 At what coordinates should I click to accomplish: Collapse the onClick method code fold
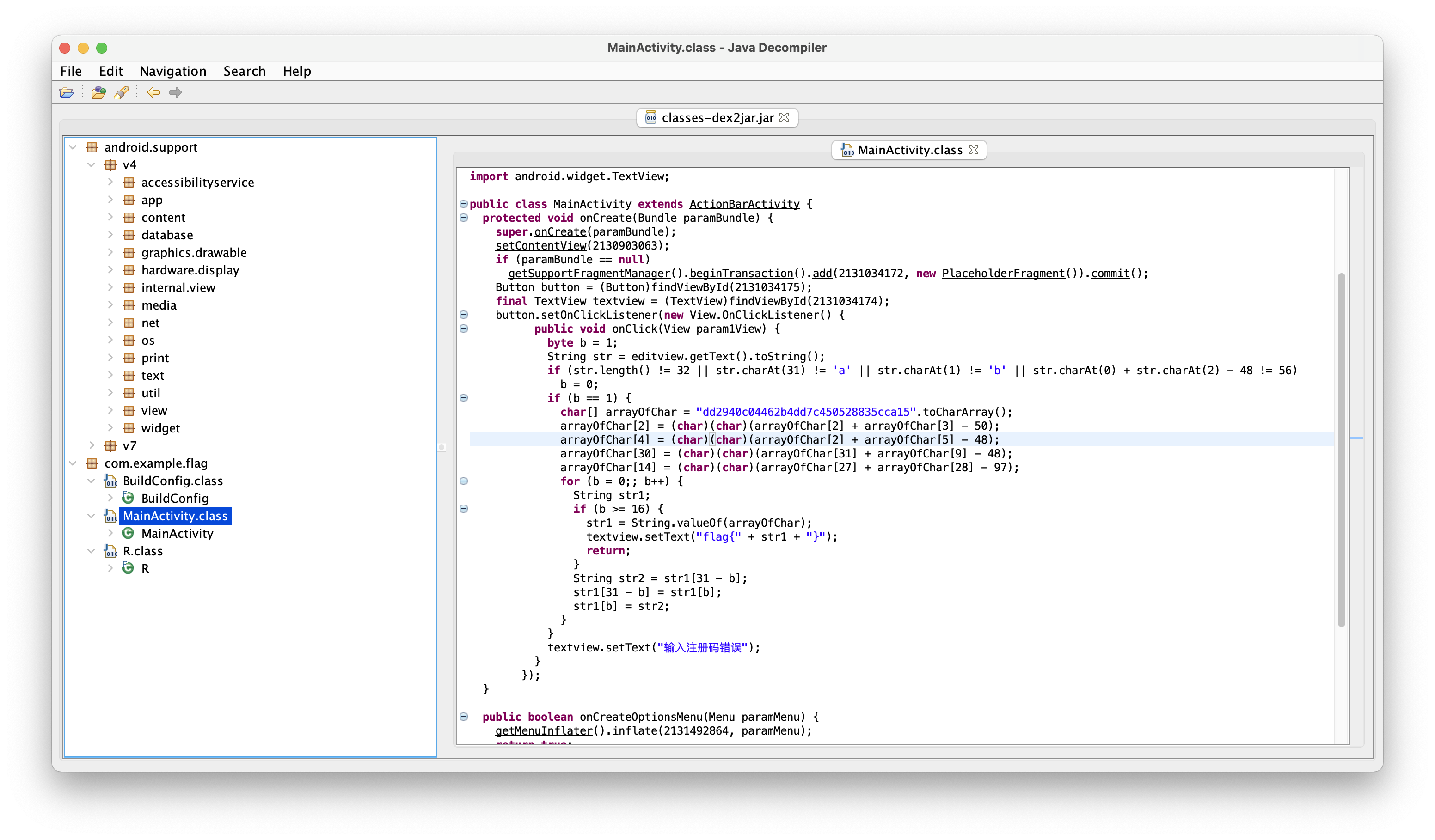[464, 329]
